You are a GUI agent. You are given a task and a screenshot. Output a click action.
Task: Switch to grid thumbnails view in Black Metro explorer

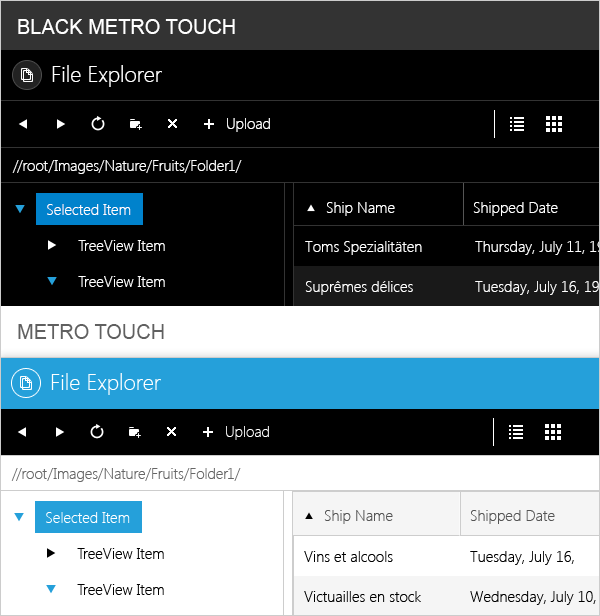click(554, 124)
